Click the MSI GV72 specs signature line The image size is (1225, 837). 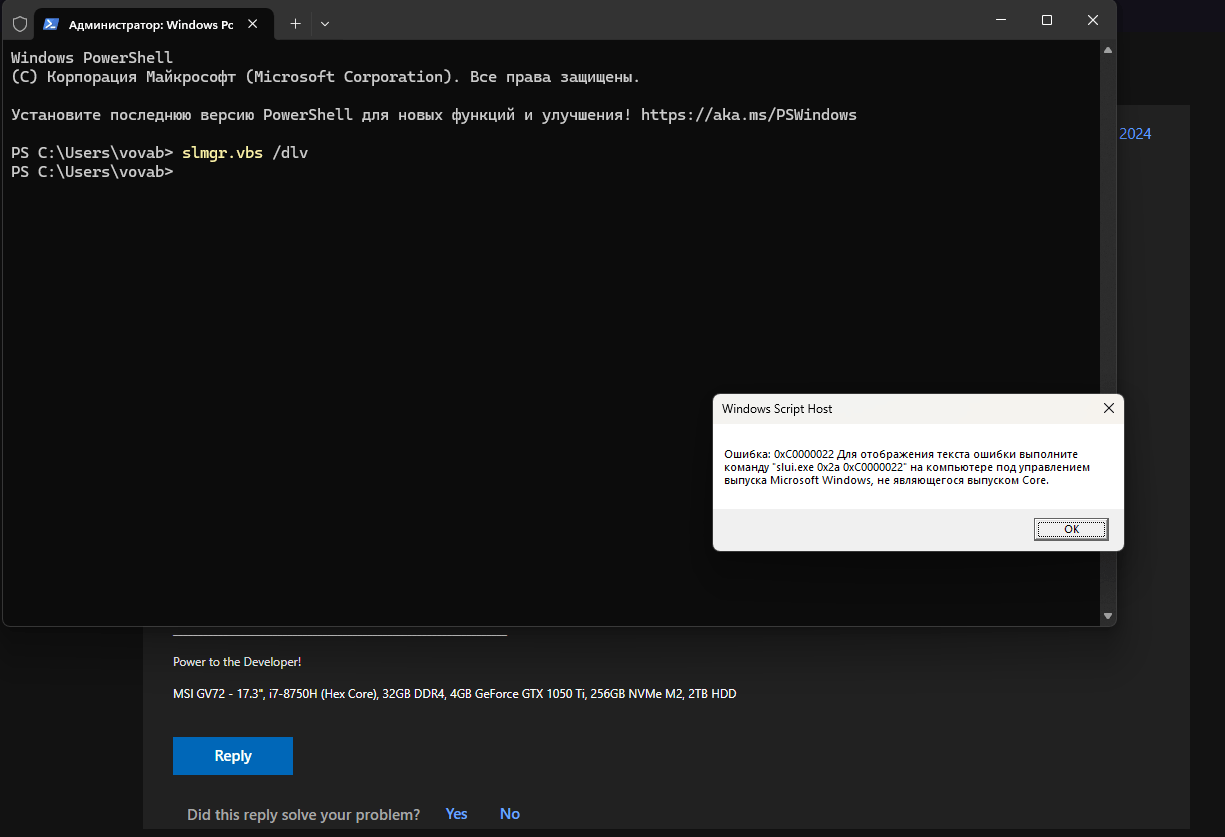(x=455, y=693)
